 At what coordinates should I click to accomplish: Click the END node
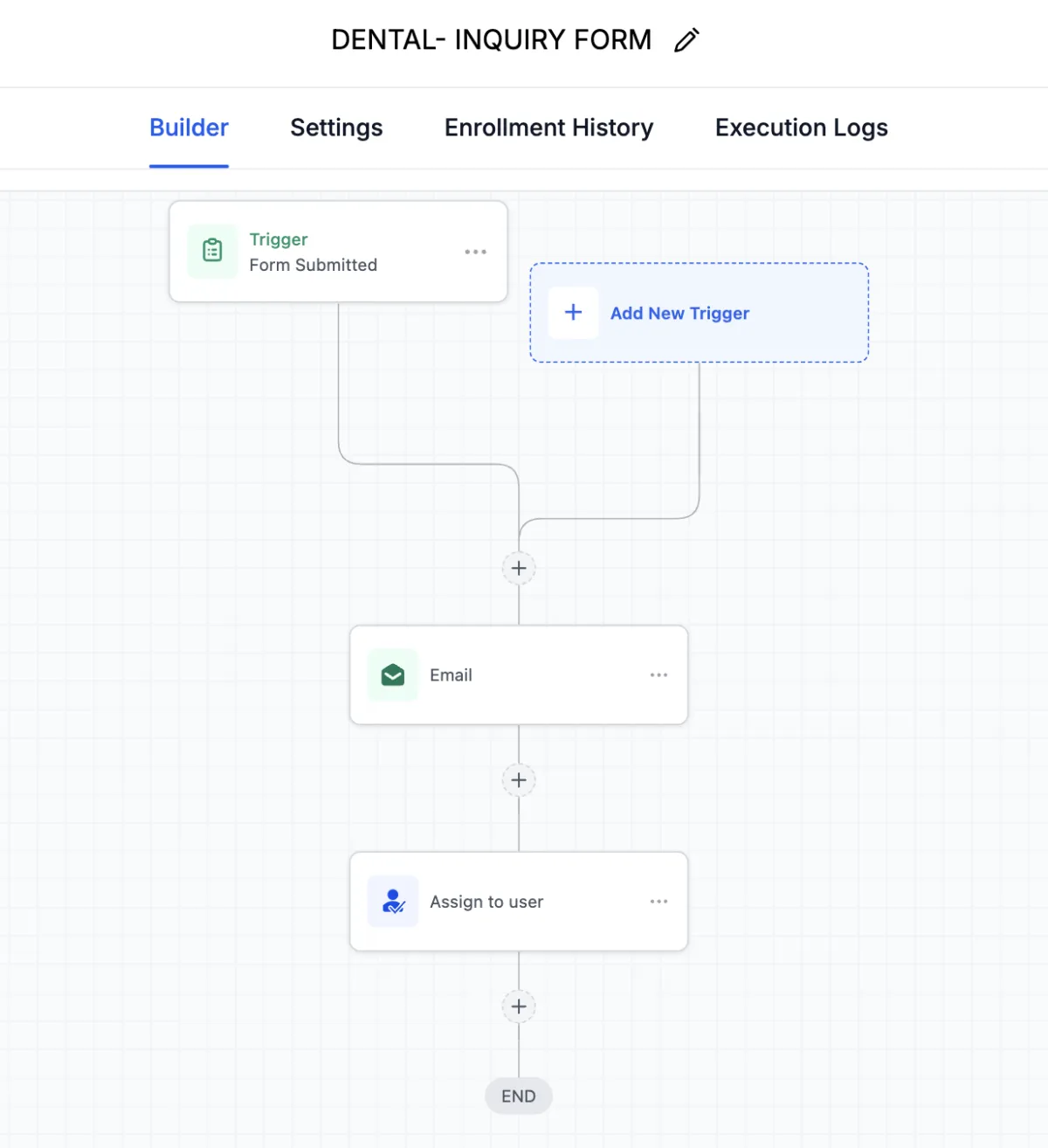point(519,1096)
